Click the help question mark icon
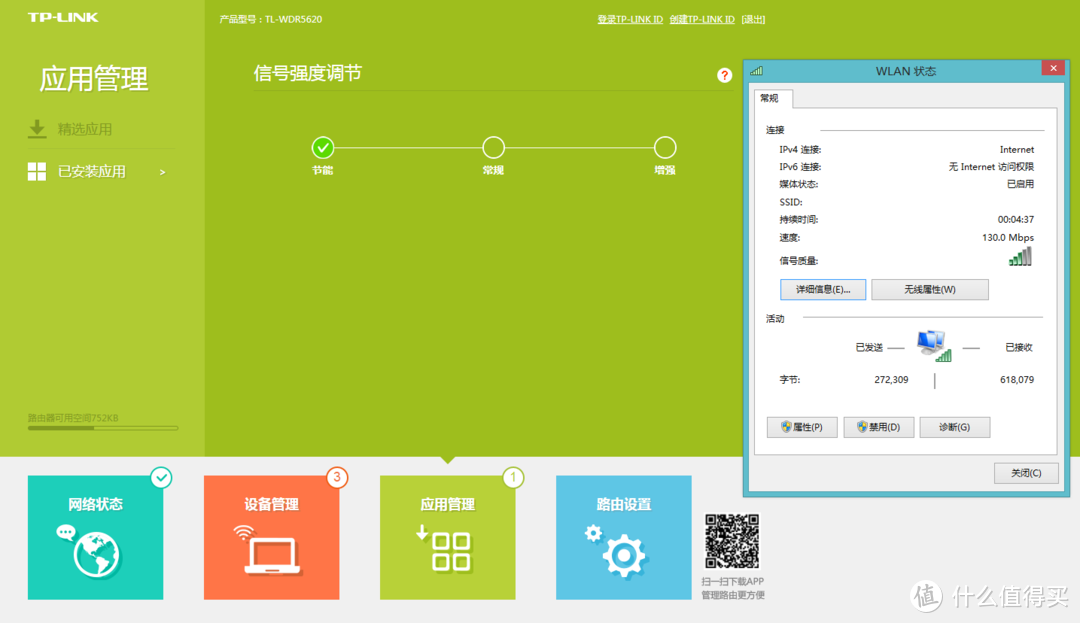1080x623 pixels. click(x=724, y=74)
